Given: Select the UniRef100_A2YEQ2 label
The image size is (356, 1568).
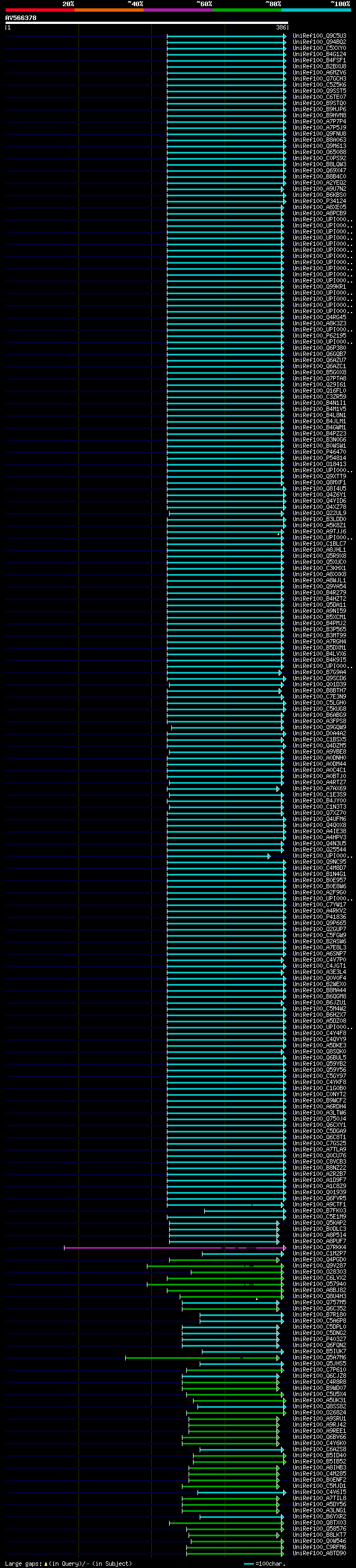Looking at the screenshot, I should point(319,182).
